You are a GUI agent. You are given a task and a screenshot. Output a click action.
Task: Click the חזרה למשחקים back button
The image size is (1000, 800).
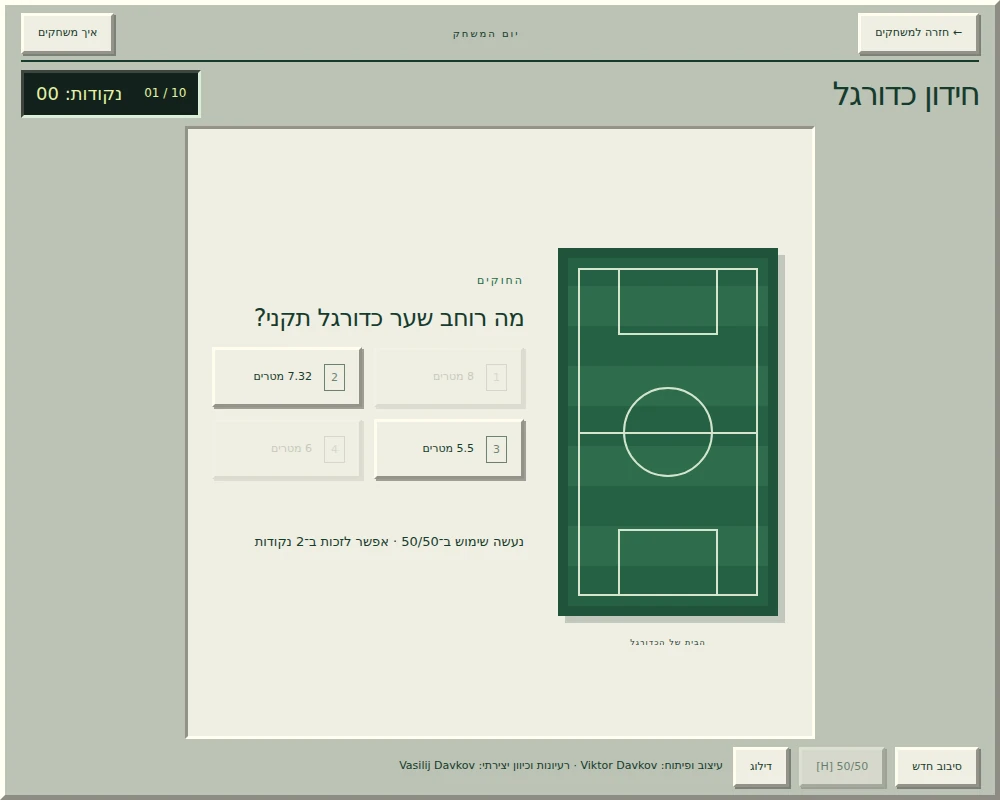click(918, 33)
